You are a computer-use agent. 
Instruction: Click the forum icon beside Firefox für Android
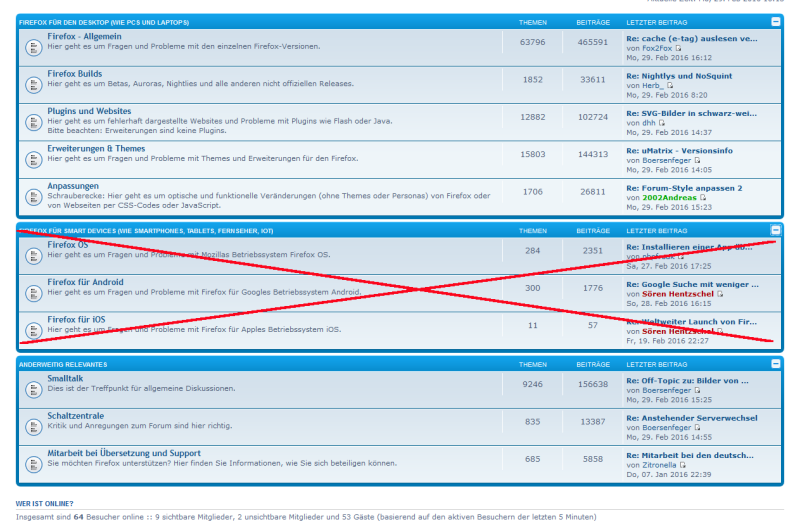[x=34, y=293]
